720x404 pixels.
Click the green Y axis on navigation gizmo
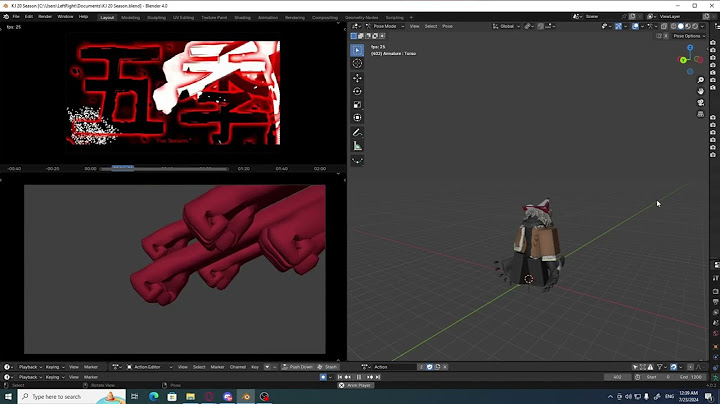pyautogui.click(x=683, y=60)
